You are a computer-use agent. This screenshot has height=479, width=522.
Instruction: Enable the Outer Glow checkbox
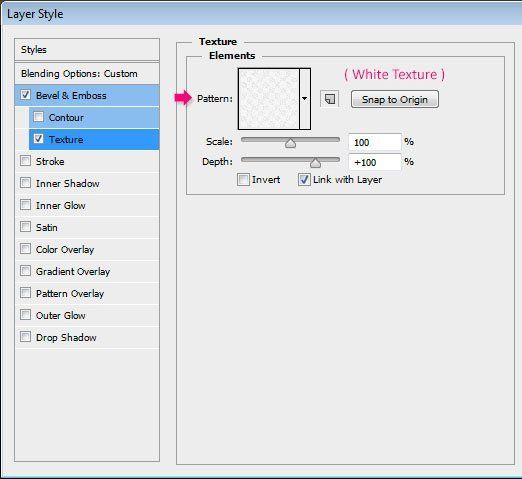pyautogui.click(x=26, y=315)
